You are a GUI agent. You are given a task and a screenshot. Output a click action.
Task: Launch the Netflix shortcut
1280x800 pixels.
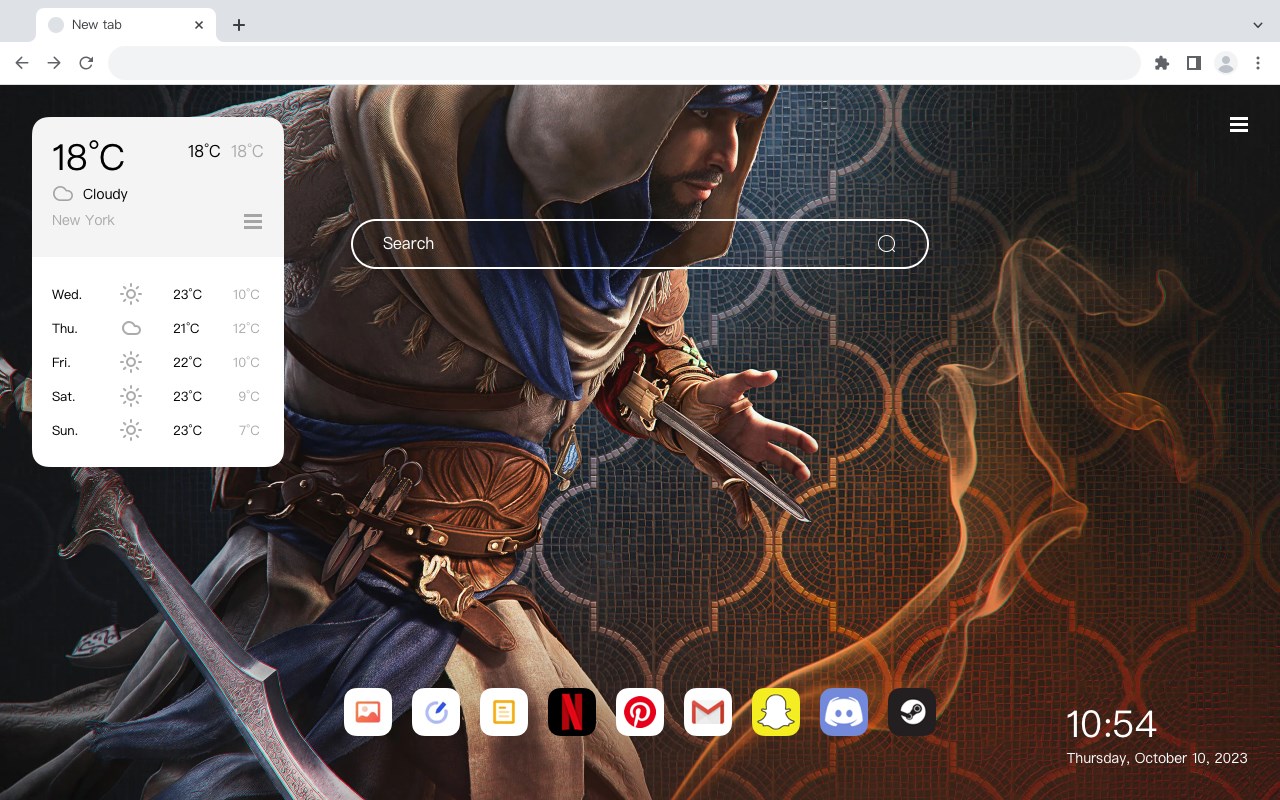(x=572, y=712)
